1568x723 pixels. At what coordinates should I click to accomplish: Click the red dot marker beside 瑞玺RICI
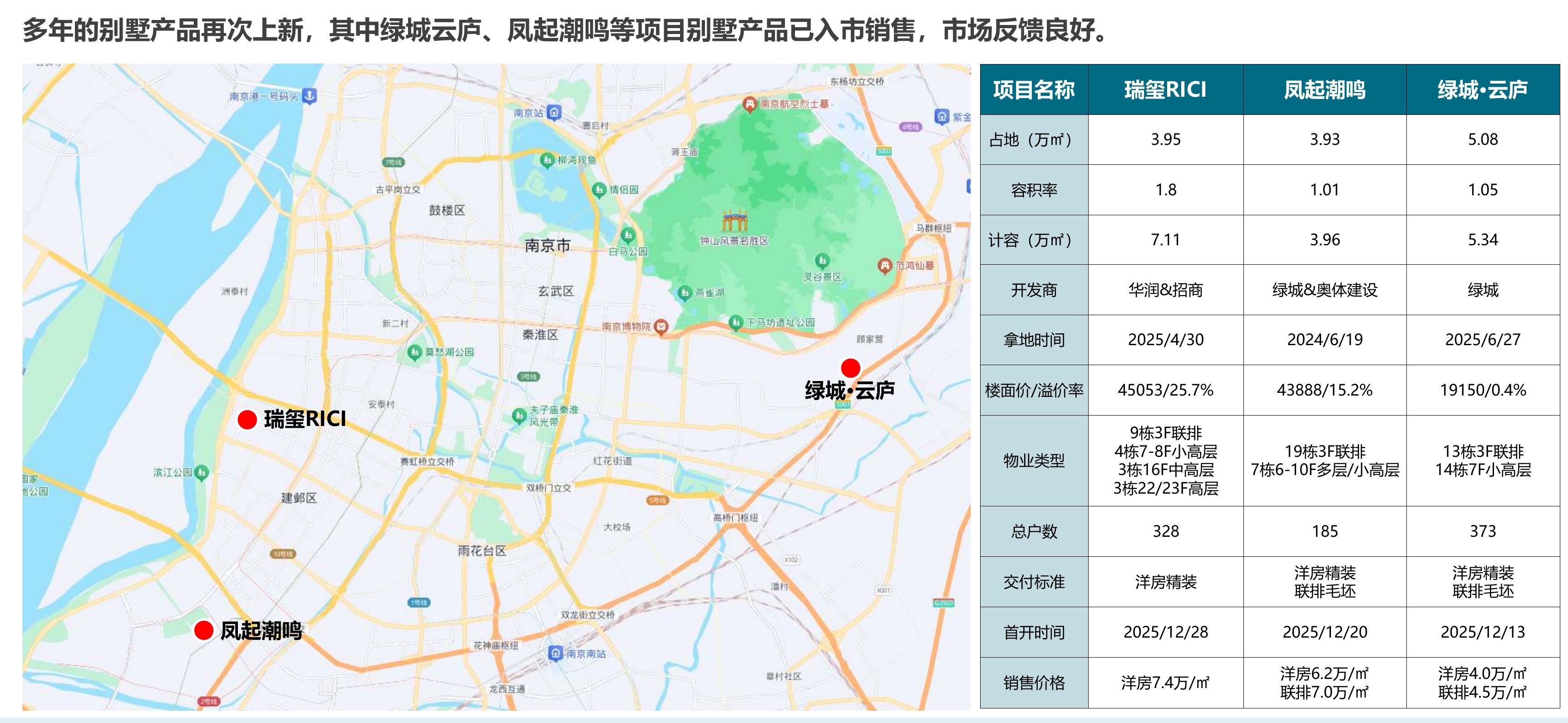tap(247, 420)
